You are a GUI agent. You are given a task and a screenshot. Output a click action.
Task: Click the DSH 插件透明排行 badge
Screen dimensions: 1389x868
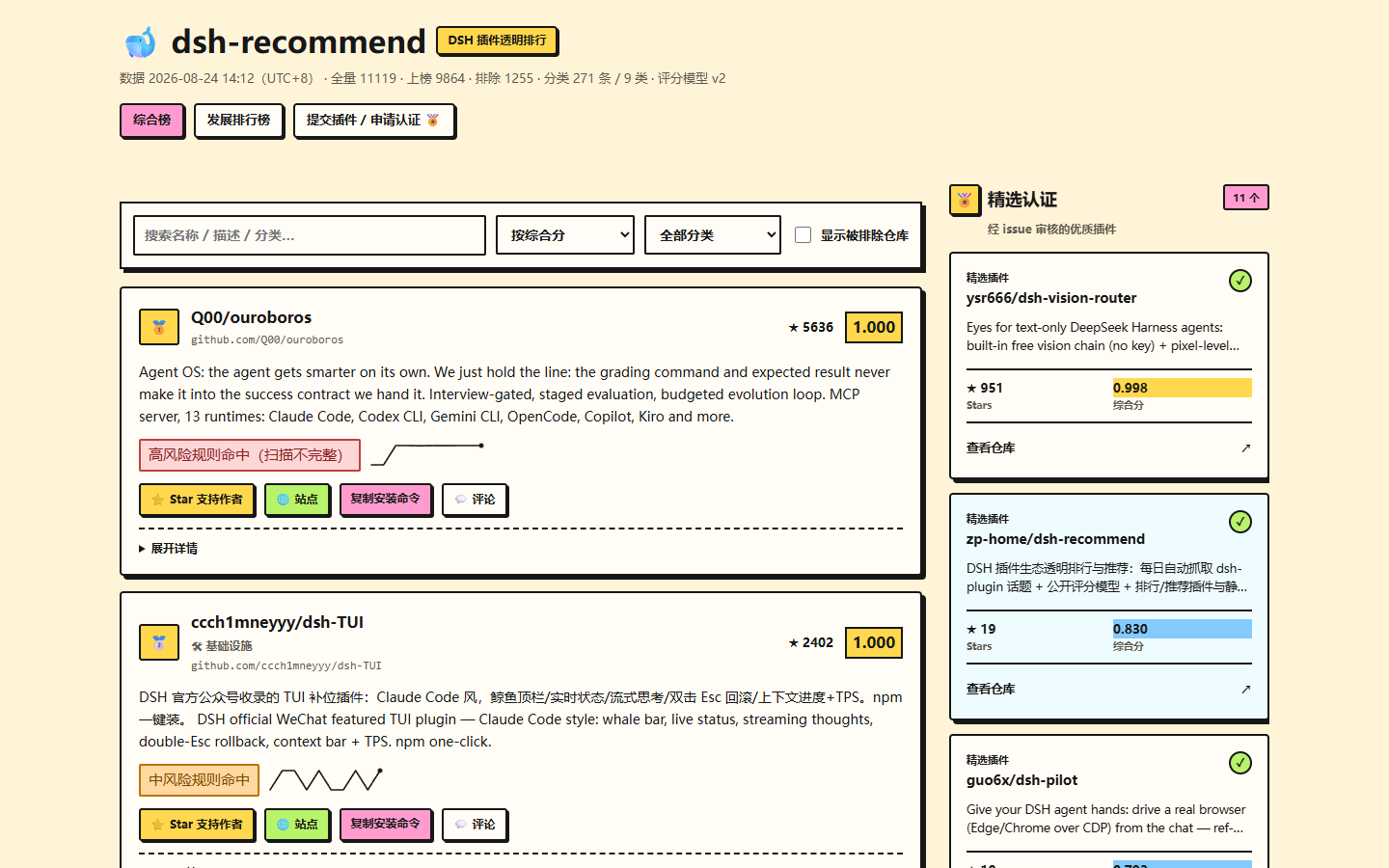coord(497,41)
